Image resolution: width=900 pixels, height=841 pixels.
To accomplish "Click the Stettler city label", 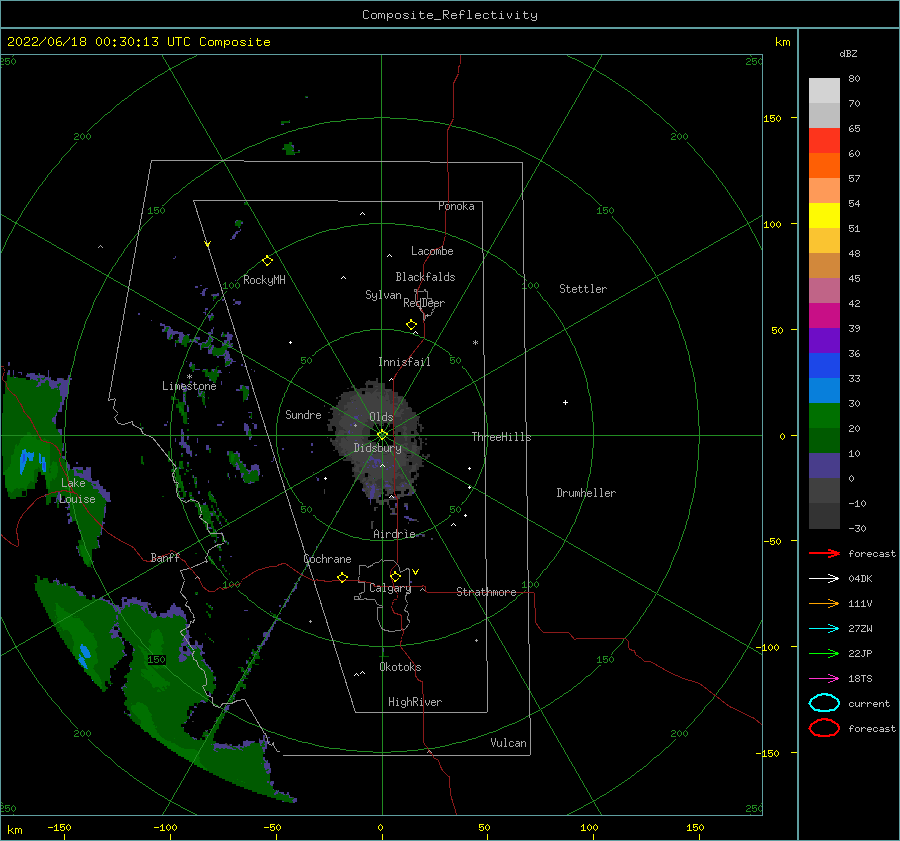I will (x=583, y=289).
